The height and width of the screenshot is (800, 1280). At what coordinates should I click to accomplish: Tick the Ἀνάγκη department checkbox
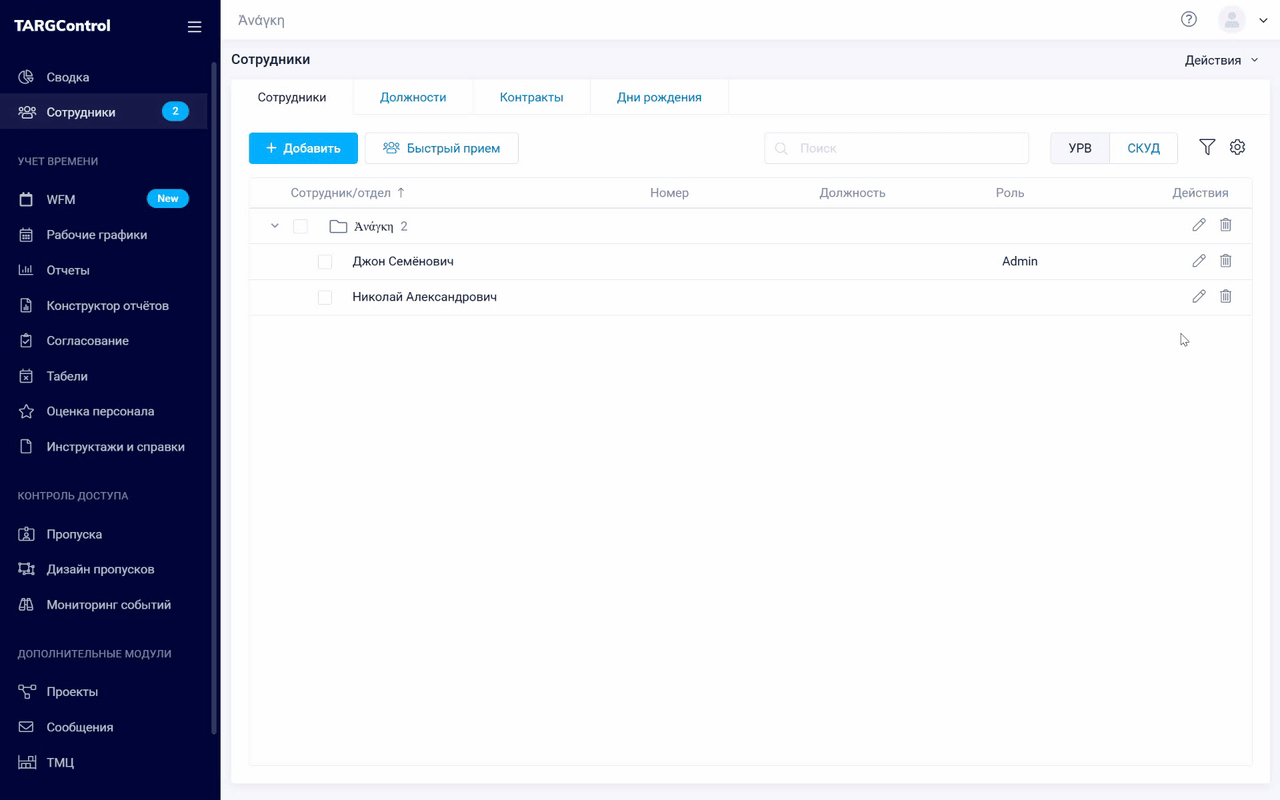[x=300, y=227]
